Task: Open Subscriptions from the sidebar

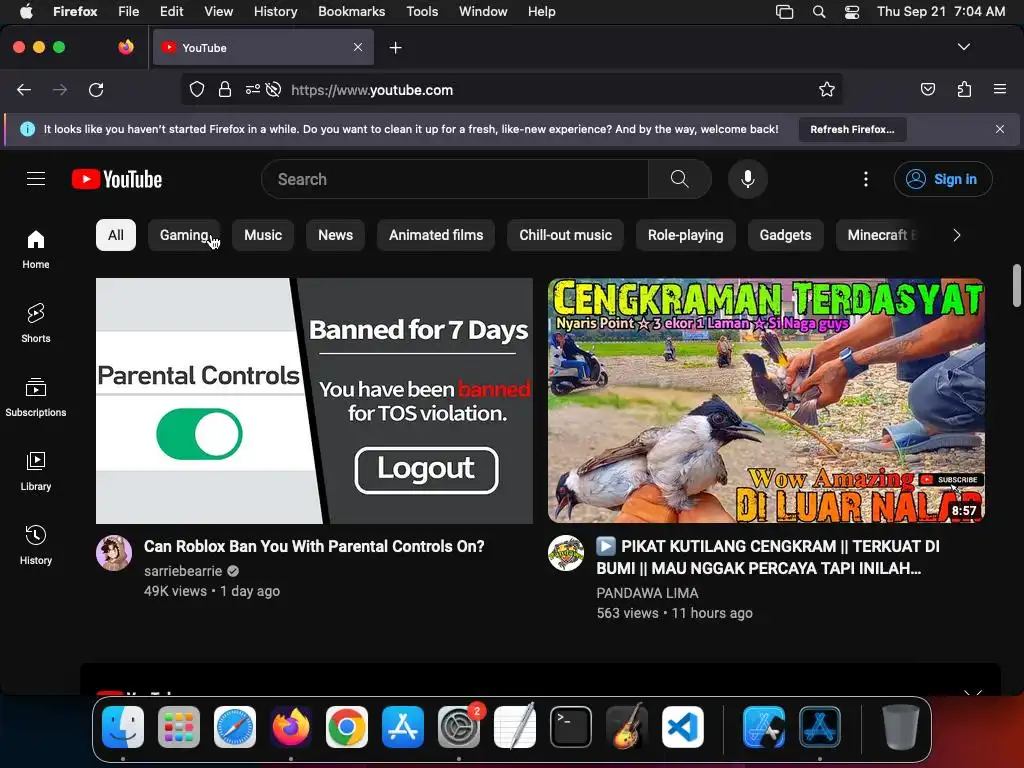Action: click(x=36, y=397)
